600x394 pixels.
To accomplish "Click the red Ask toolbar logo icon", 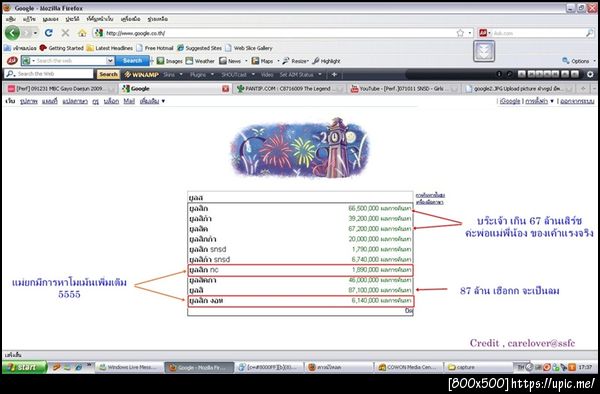I will tap(12, 60).
